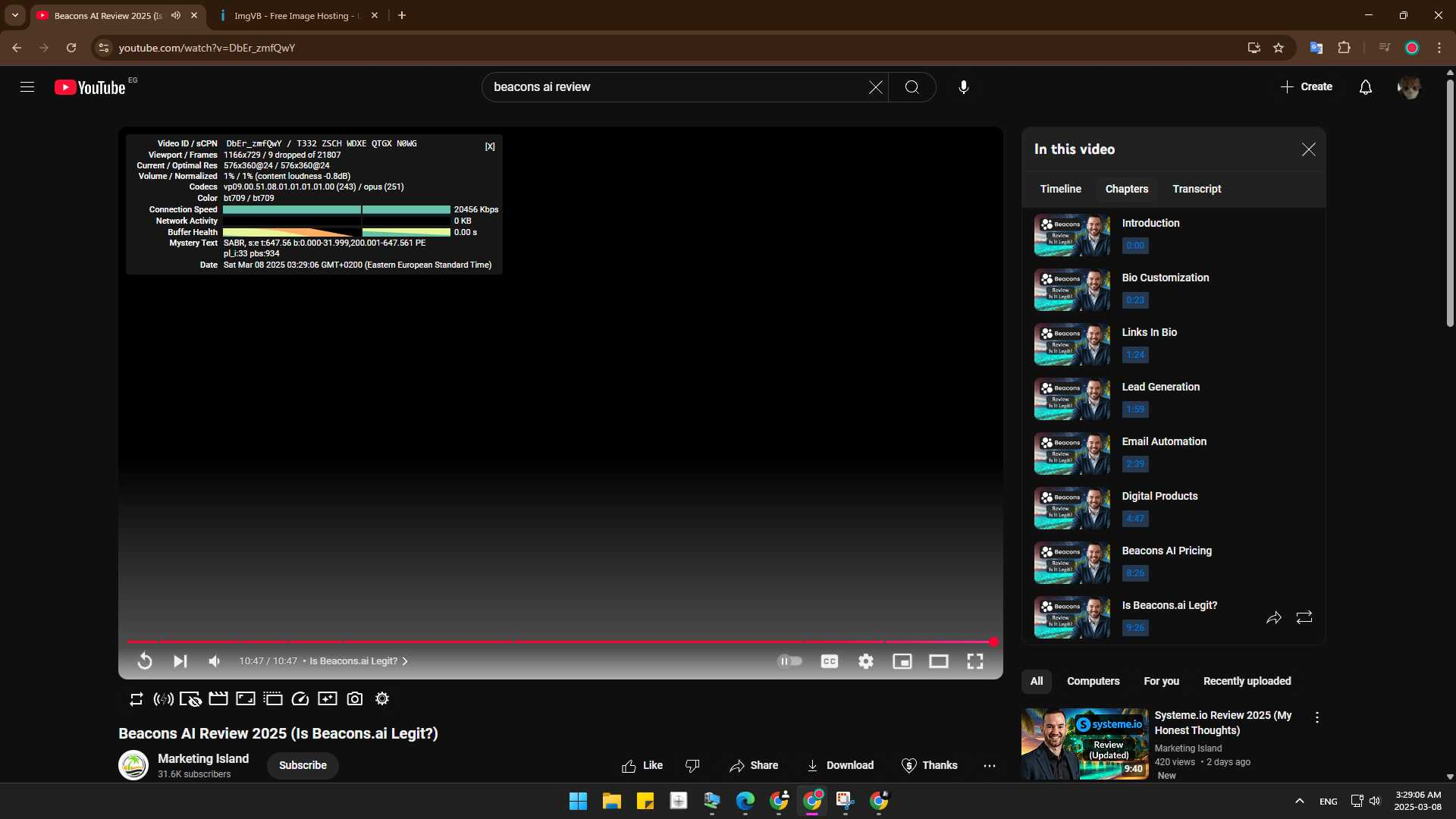
Task: Click the Lead Generation 1:59 timestamp
Action: (1135, 409)
